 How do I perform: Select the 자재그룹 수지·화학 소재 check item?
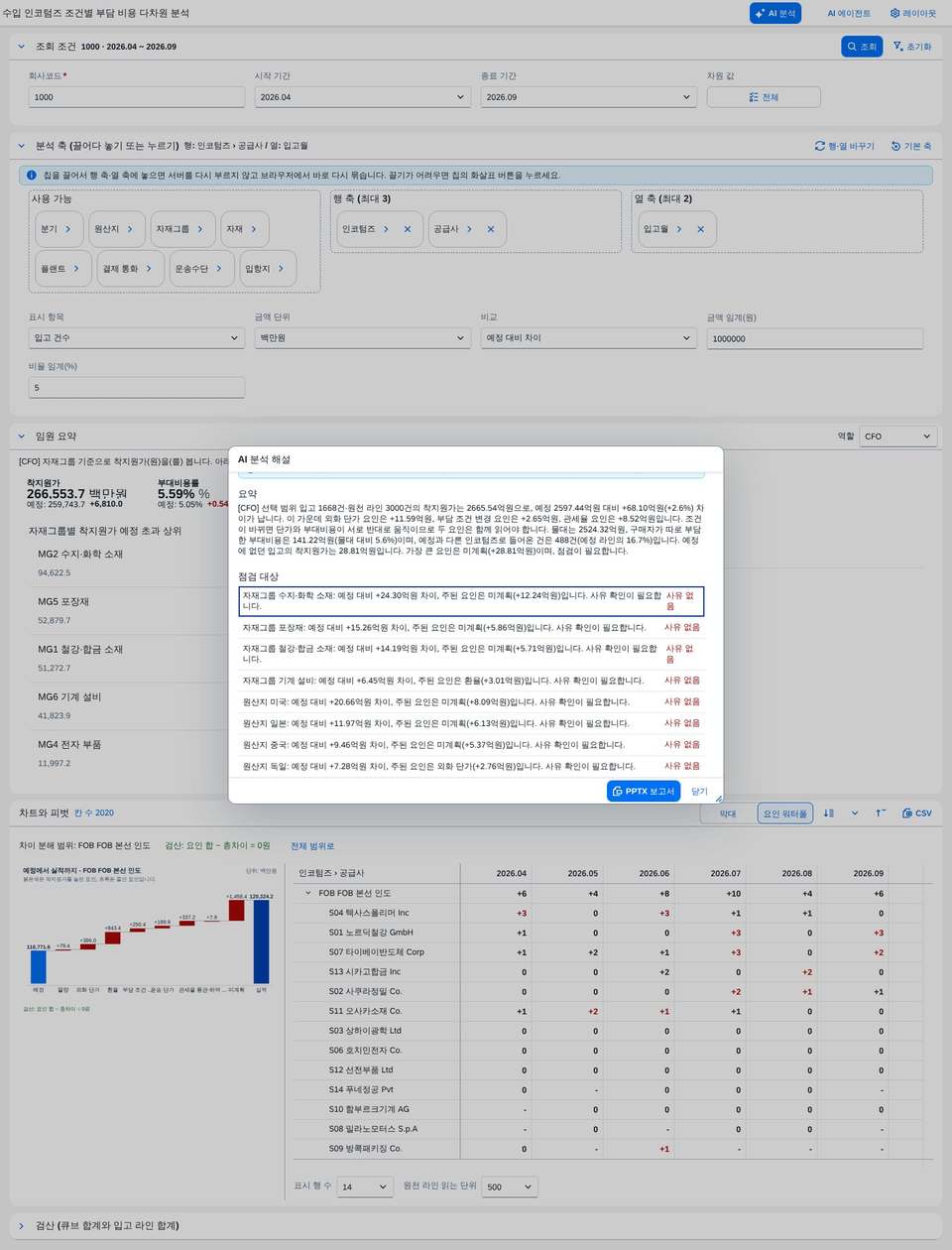click(471, 601)
